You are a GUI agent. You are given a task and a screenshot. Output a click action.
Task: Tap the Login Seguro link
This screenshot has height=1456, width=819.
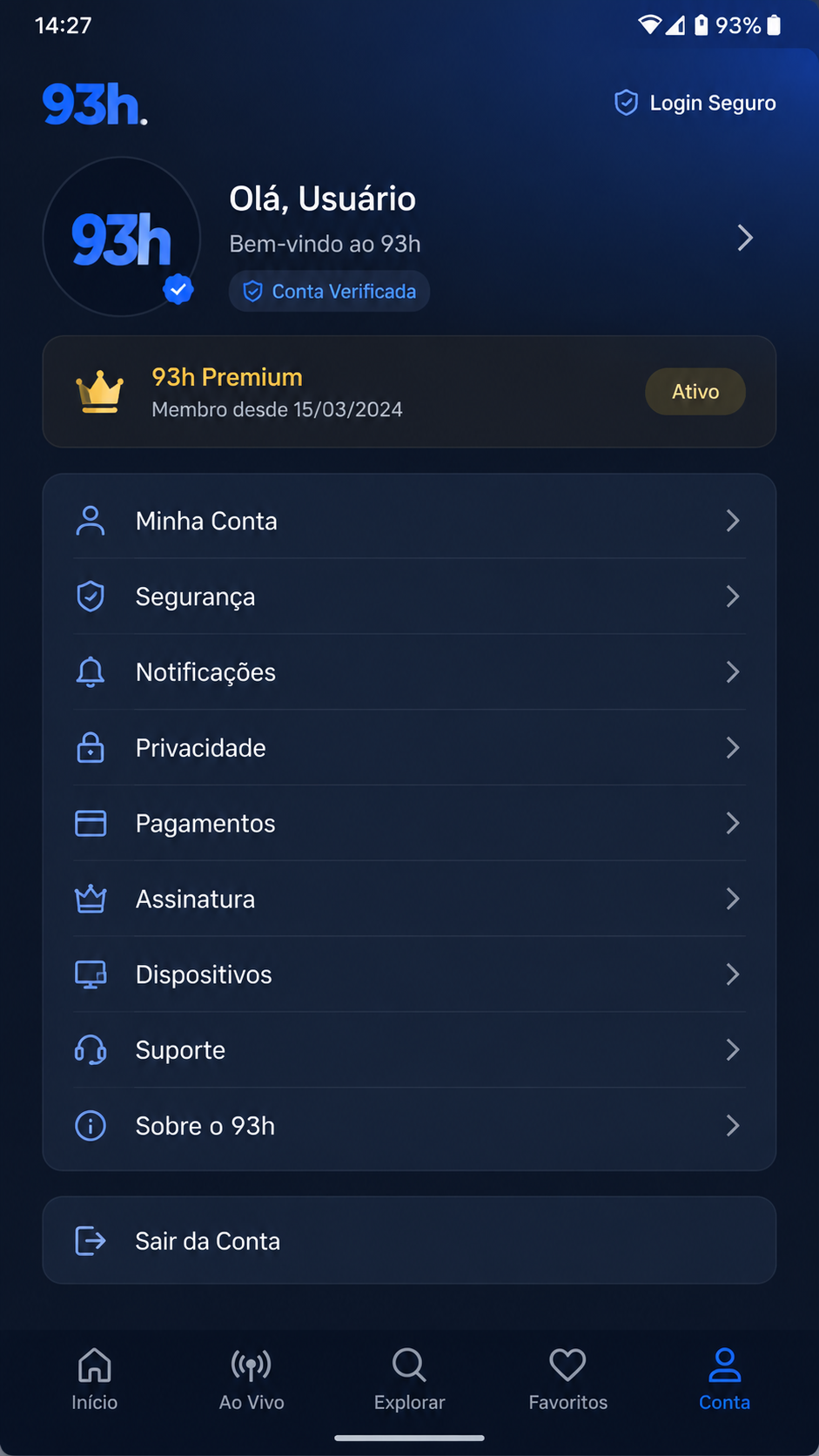tap(695, 103)
